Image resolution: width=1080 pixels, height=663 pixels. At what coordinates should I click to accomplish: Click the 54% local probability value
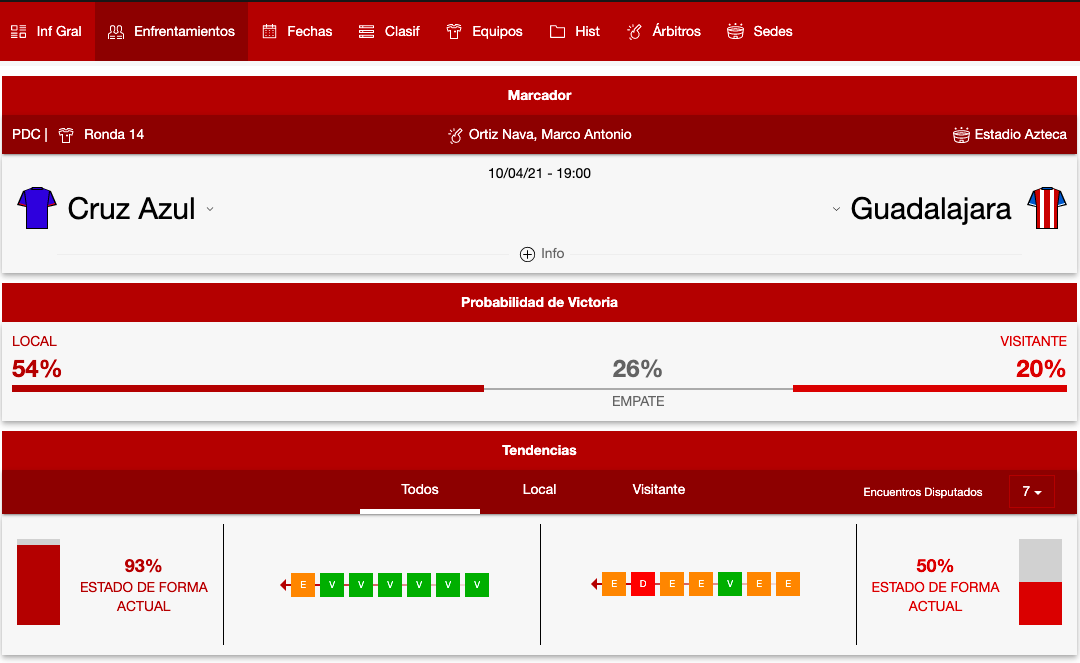(x=37, y=369)
